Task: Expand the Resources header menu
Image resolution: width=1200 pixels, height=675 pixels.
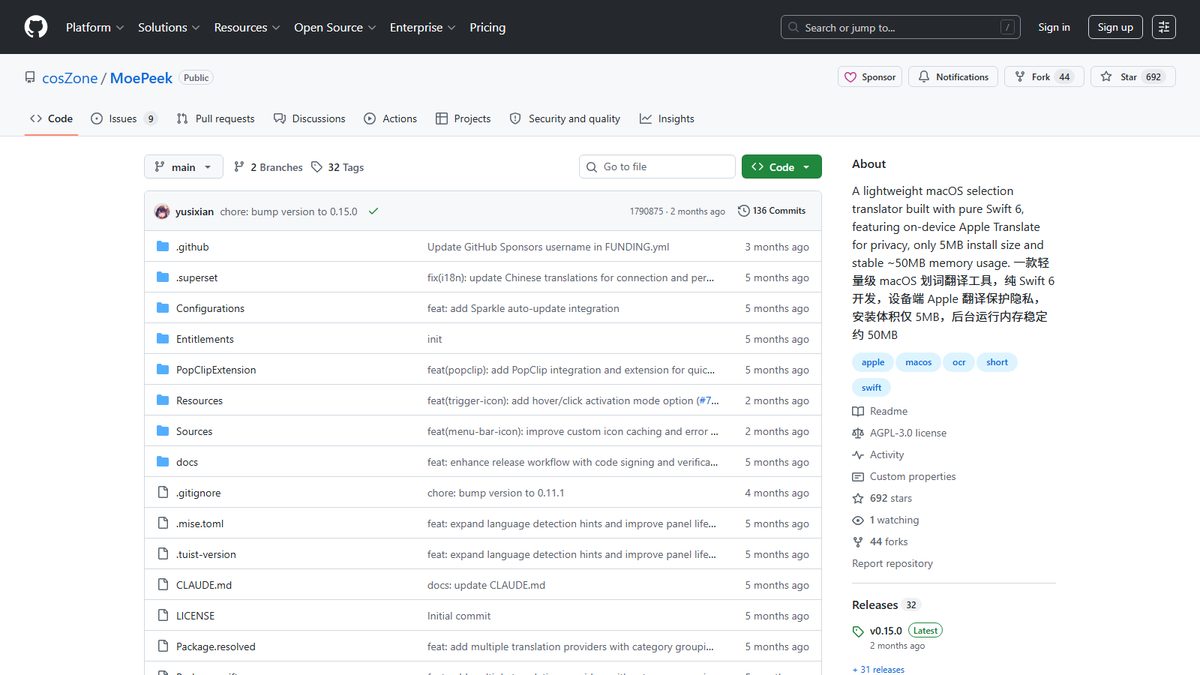Action: pos(247,27)
